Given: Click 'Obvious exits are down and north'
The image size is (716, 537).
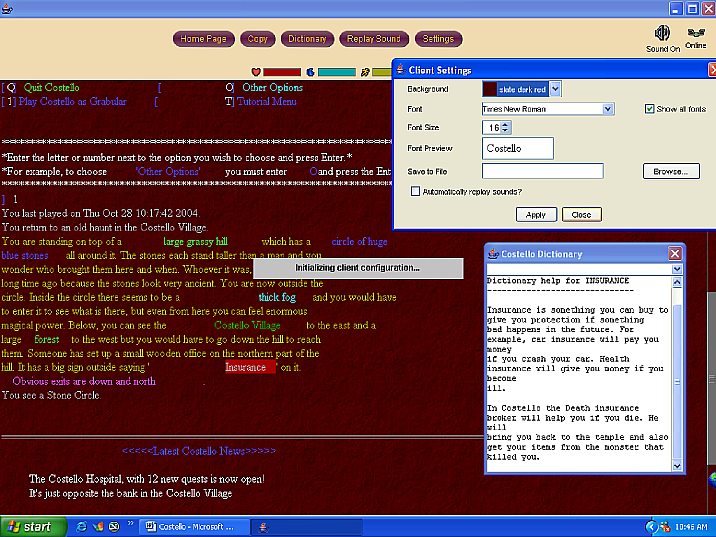Looking at the screenshot, I should 84,381.
